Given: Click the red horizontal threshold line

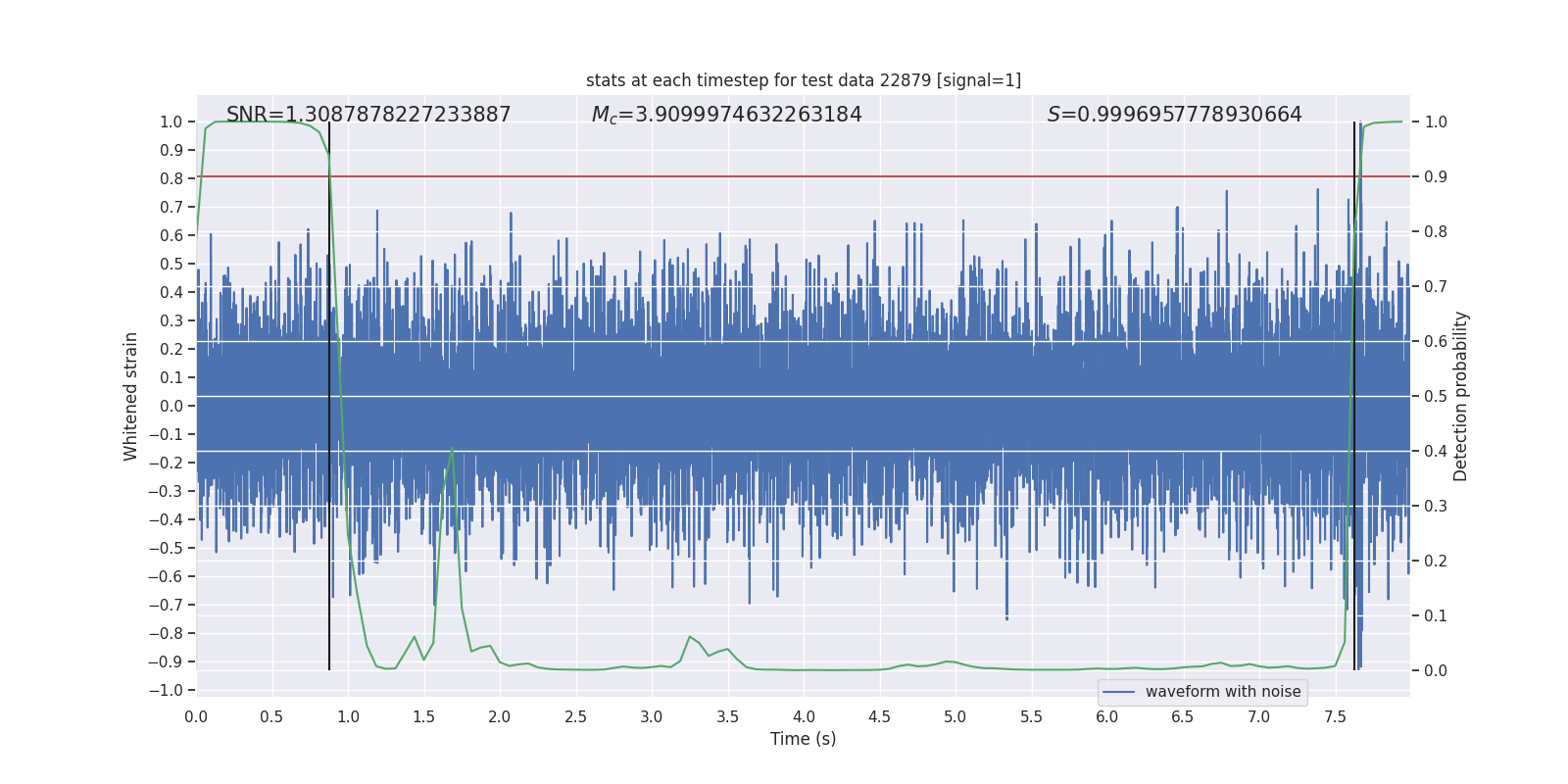Looking at the screenshot, I should 784,176.
